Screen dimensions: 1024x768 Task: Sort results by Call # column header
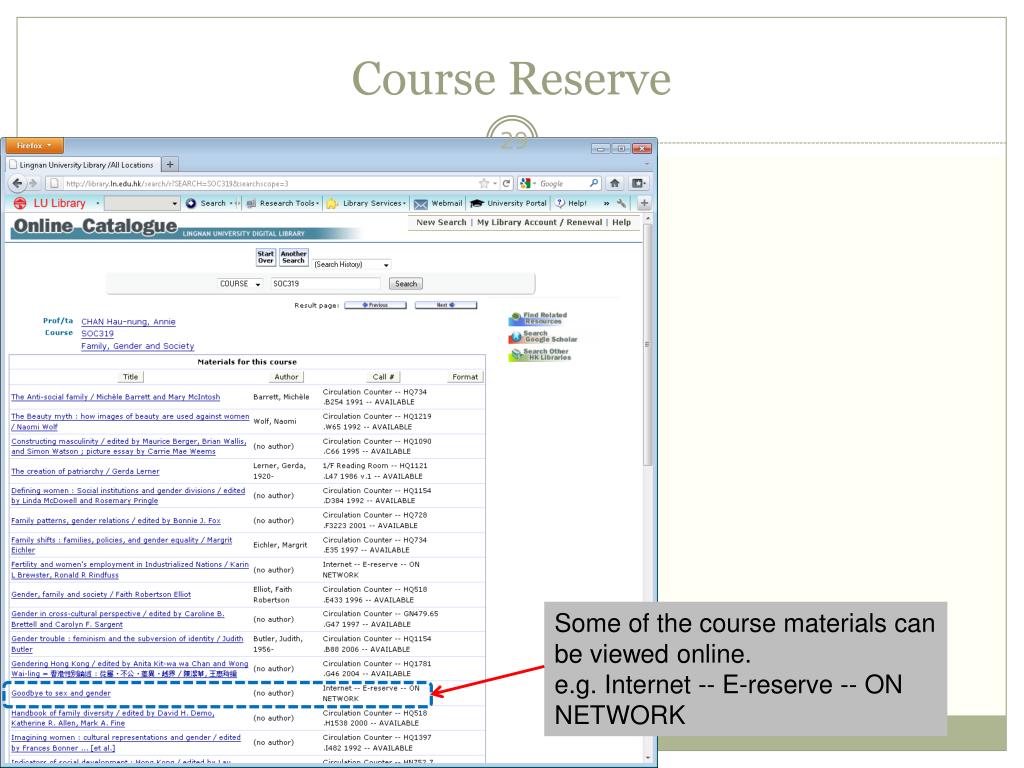pyautogui.click(x=383, y=377)
